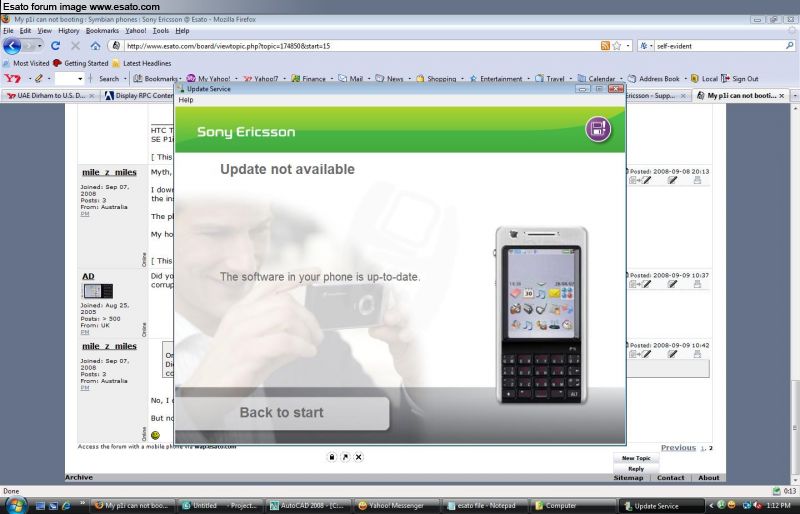The height and width of the screenshot is (514, 800).
Task: Open the Help menu in Update Service
Action: 186,100
